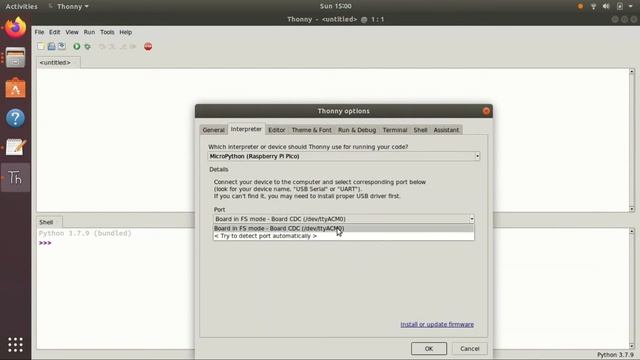This screenshot has width=640, height=360.
Task: Open the Help menu
Action: [125, 32]
